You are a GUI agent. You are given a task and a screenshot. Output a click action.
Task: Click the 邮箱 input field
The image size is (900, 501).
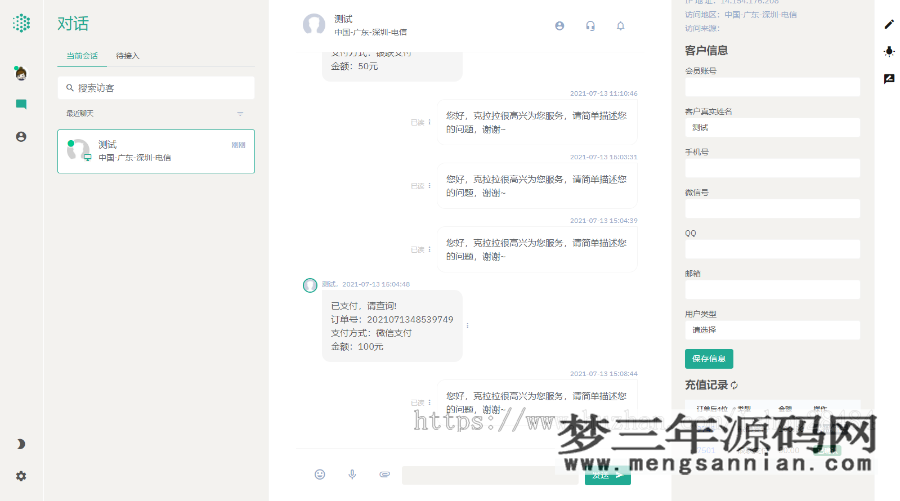[773, 289]
